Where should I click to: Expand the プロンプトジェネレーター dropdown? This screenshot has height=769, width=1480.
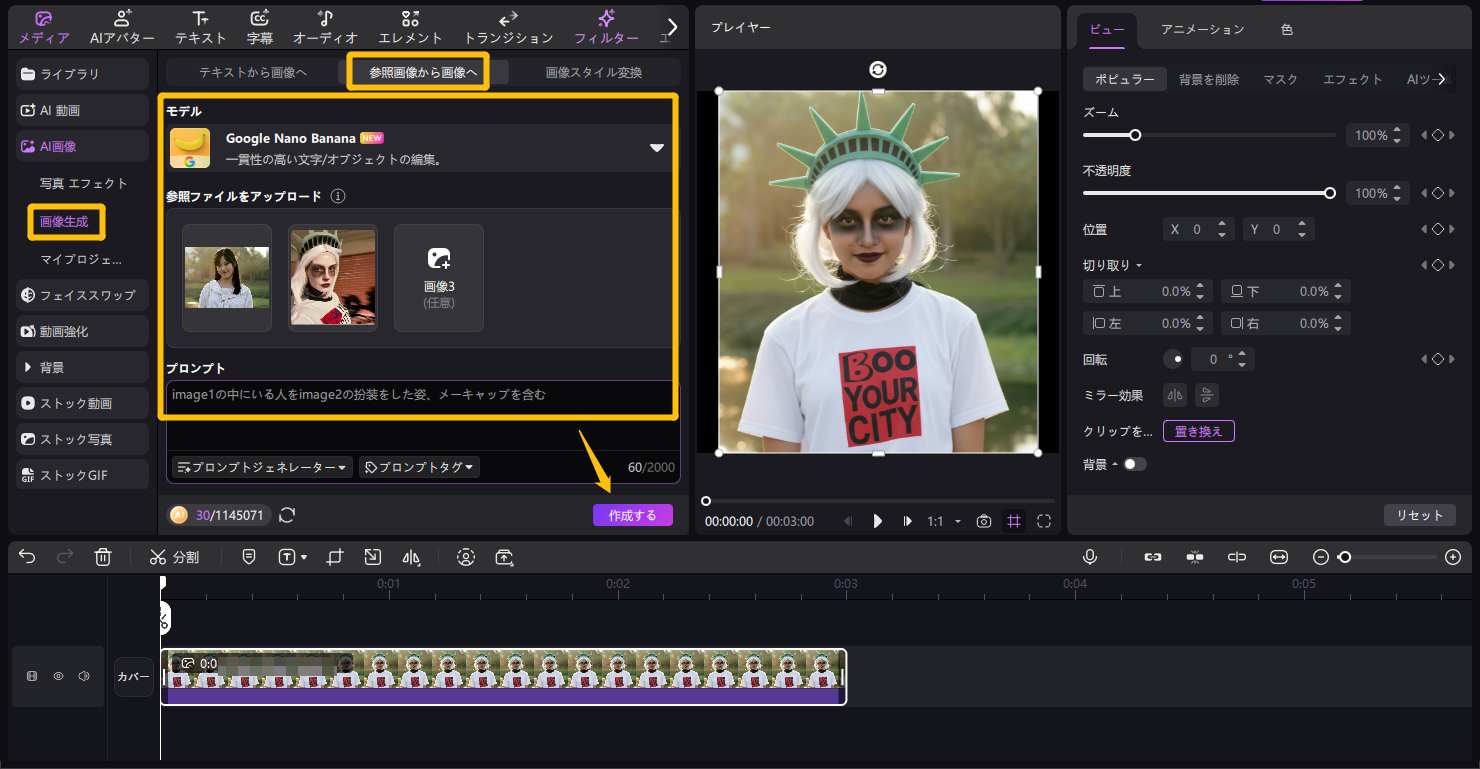[262, 467]
